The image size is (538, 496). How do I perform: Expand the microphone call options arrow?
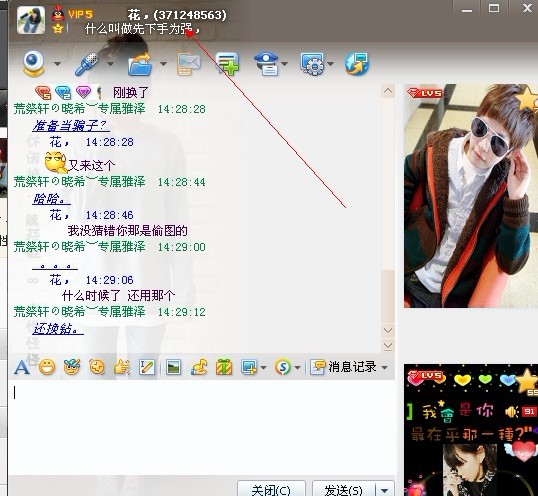coord(110,64)
